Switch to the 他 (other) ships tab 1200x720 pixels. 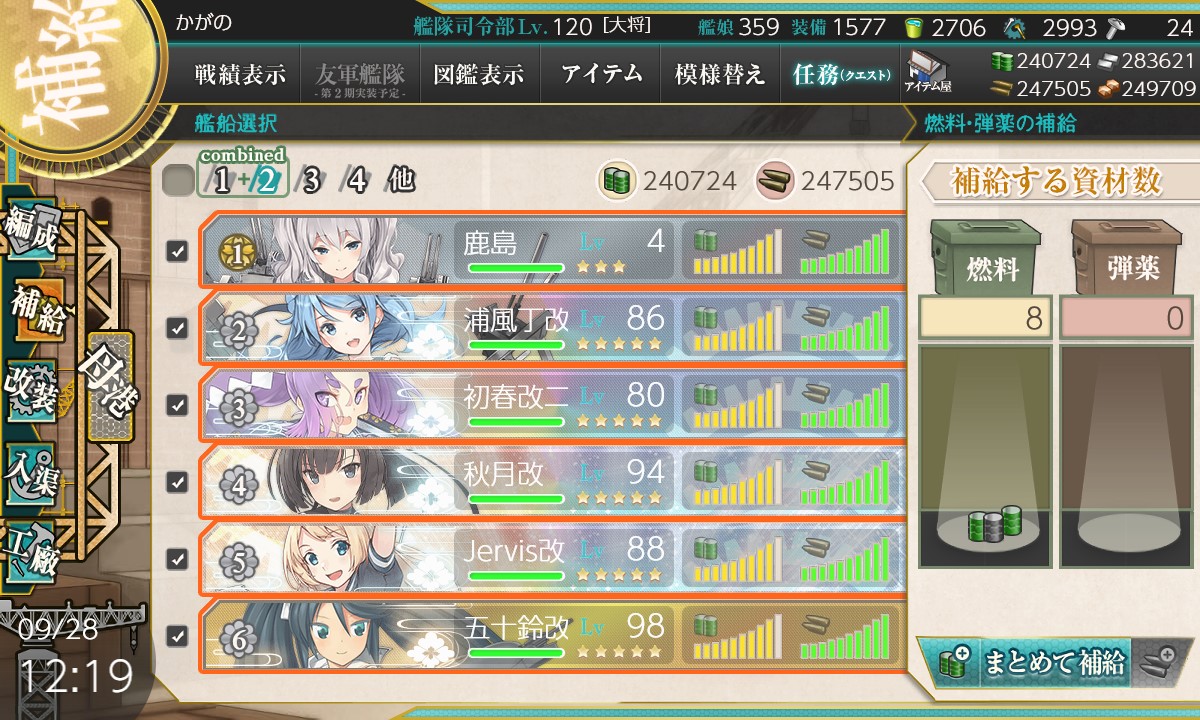click(401, 181)
